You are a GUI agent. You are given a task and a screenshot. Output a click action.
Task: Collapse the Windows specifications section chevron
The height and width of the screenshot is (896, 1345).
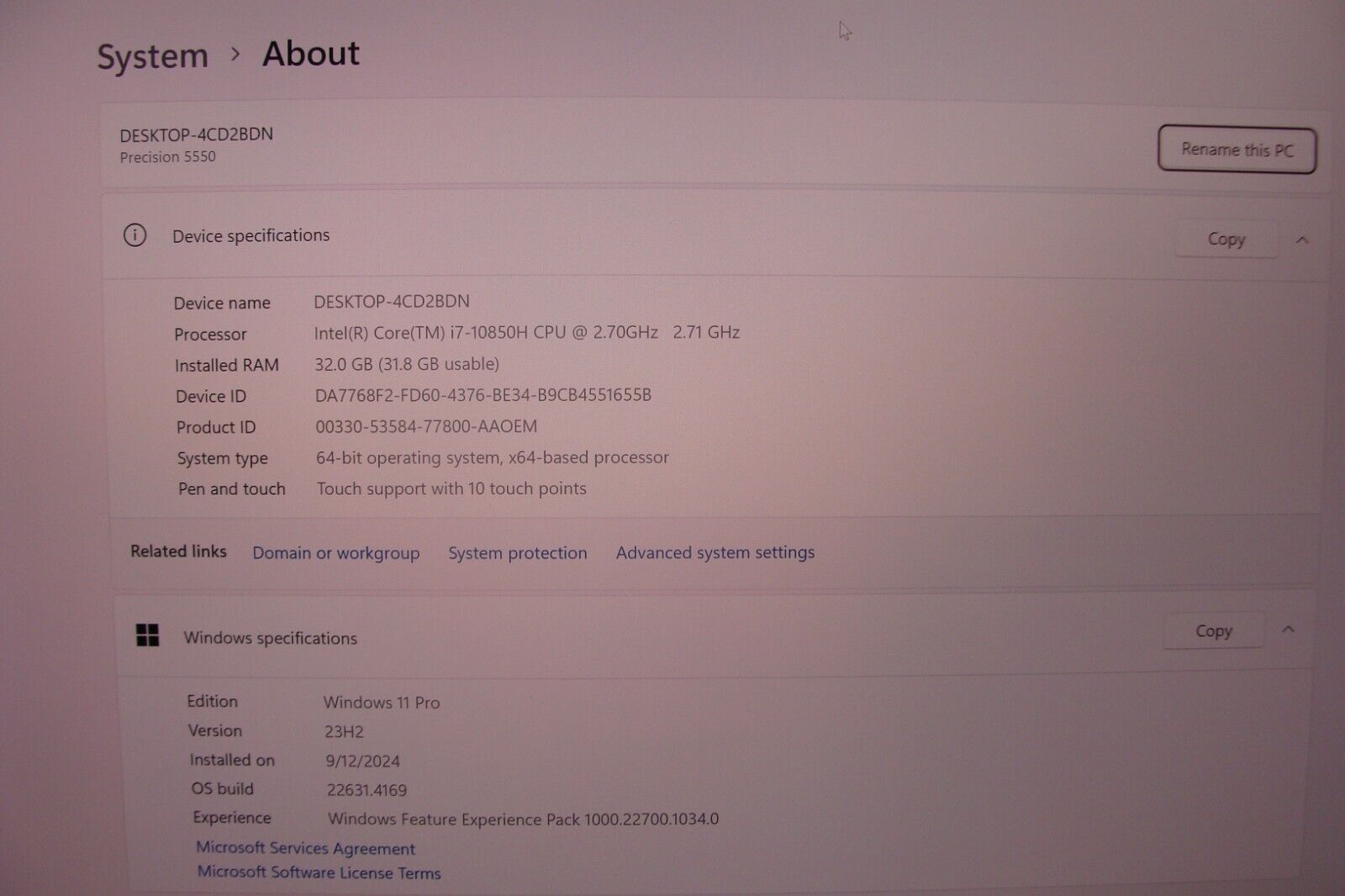coord(1288,630)
